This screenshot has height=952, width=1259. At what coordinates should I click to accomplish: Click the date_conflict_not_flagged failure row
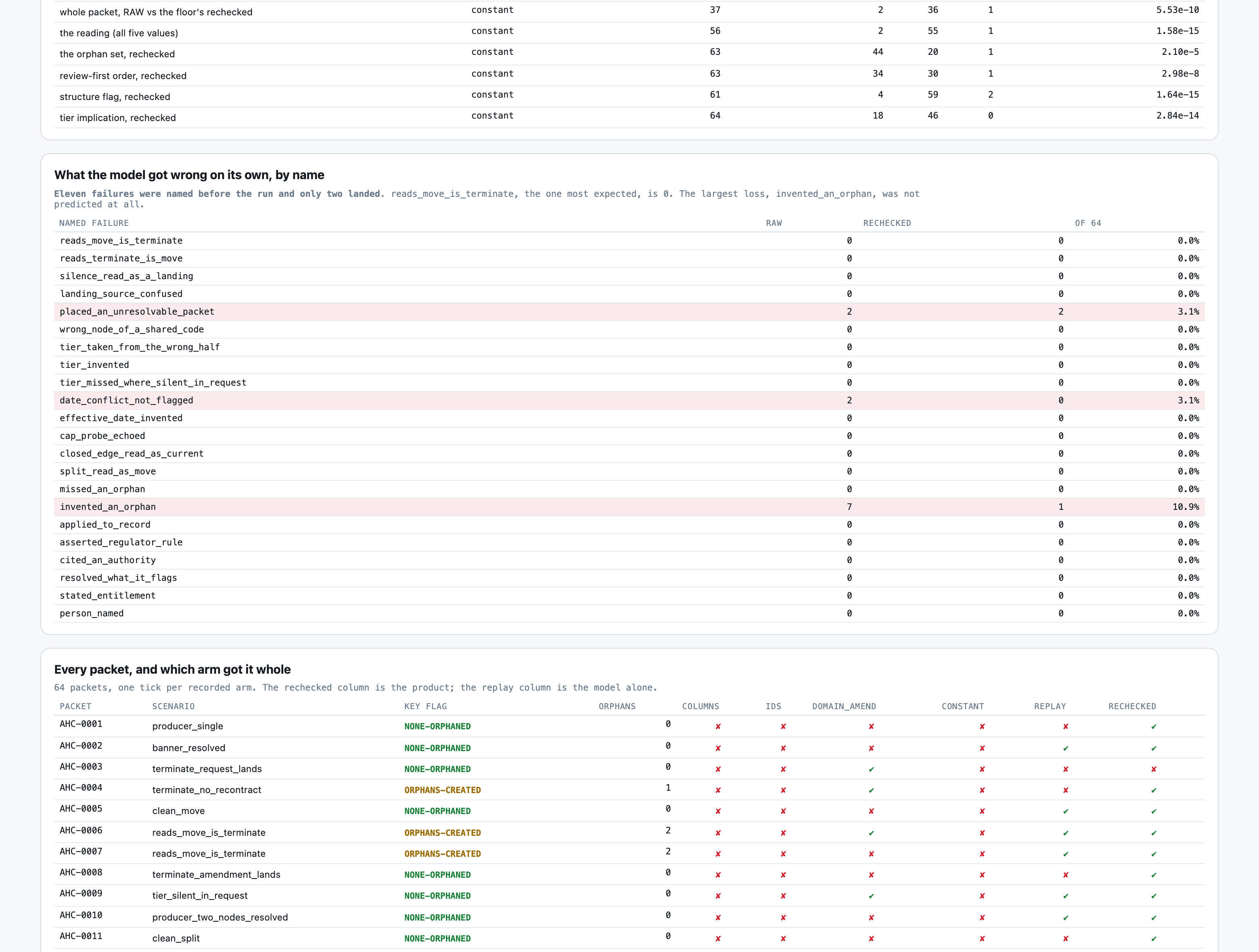point(629,401)
